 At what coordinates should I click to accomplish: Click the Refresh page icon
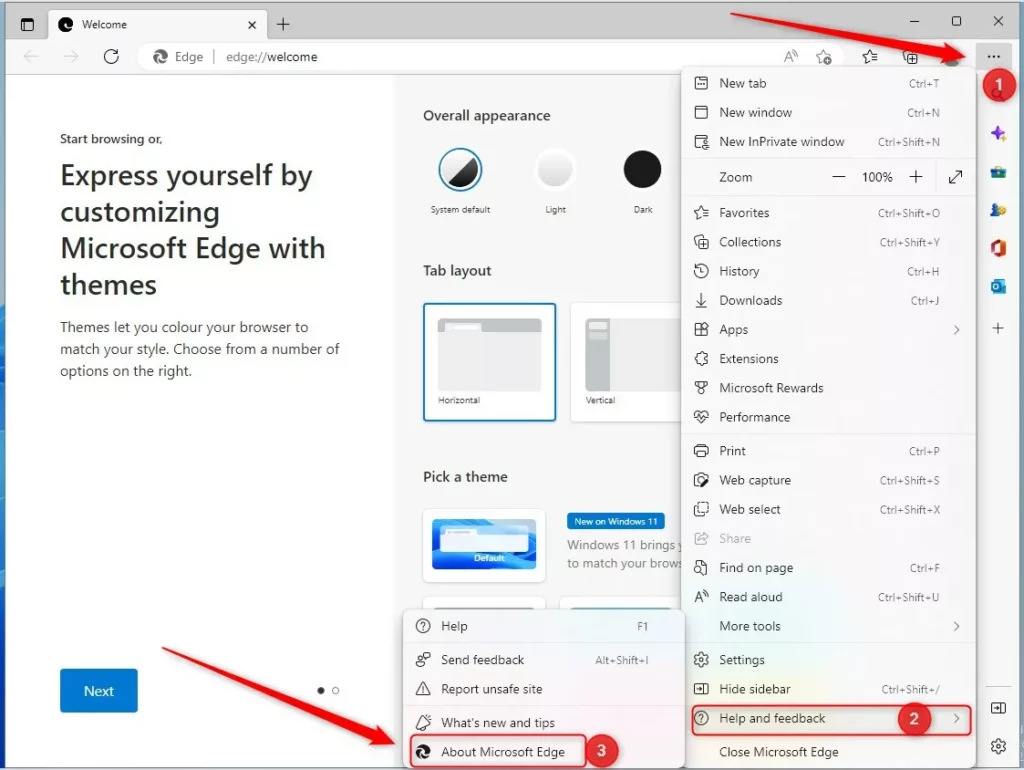(x=111, y=57)
